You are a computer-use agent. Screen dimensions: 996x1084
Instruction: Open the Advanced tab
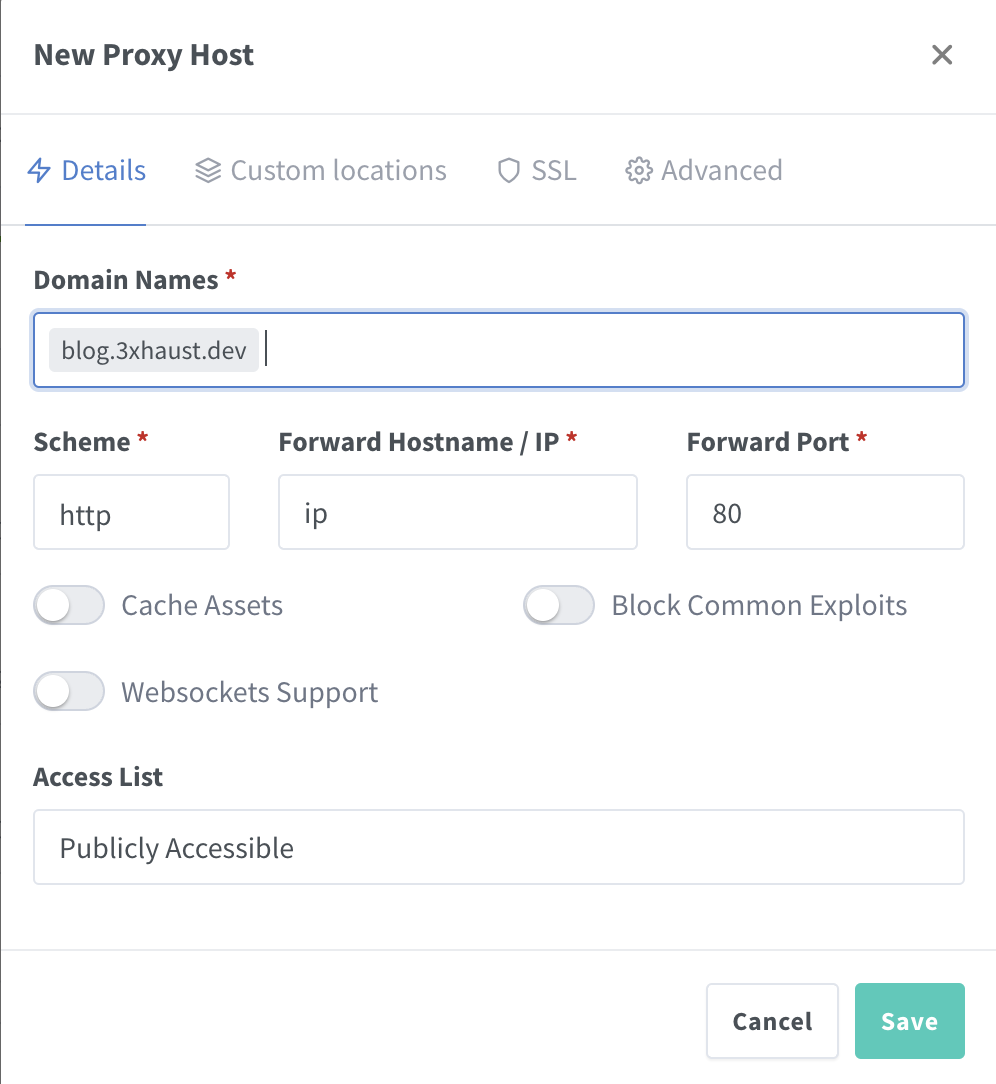[721, 171]
